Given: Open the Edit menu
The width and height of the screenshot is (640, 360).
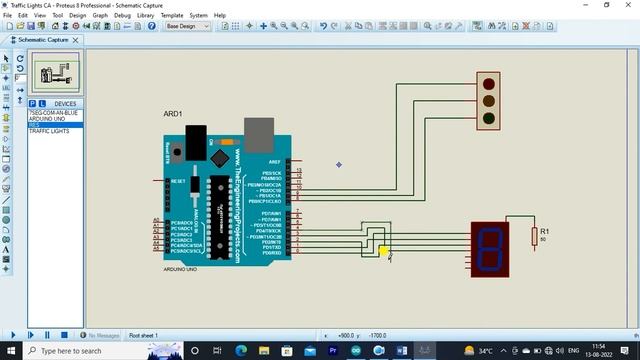Looking at the screenshot, I should click(x=23, y=15).
